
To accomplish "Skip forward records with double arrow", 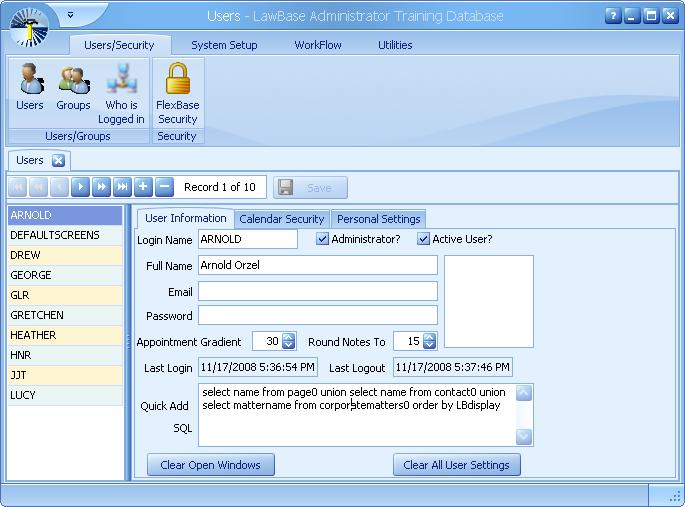I will click(101, 187).
